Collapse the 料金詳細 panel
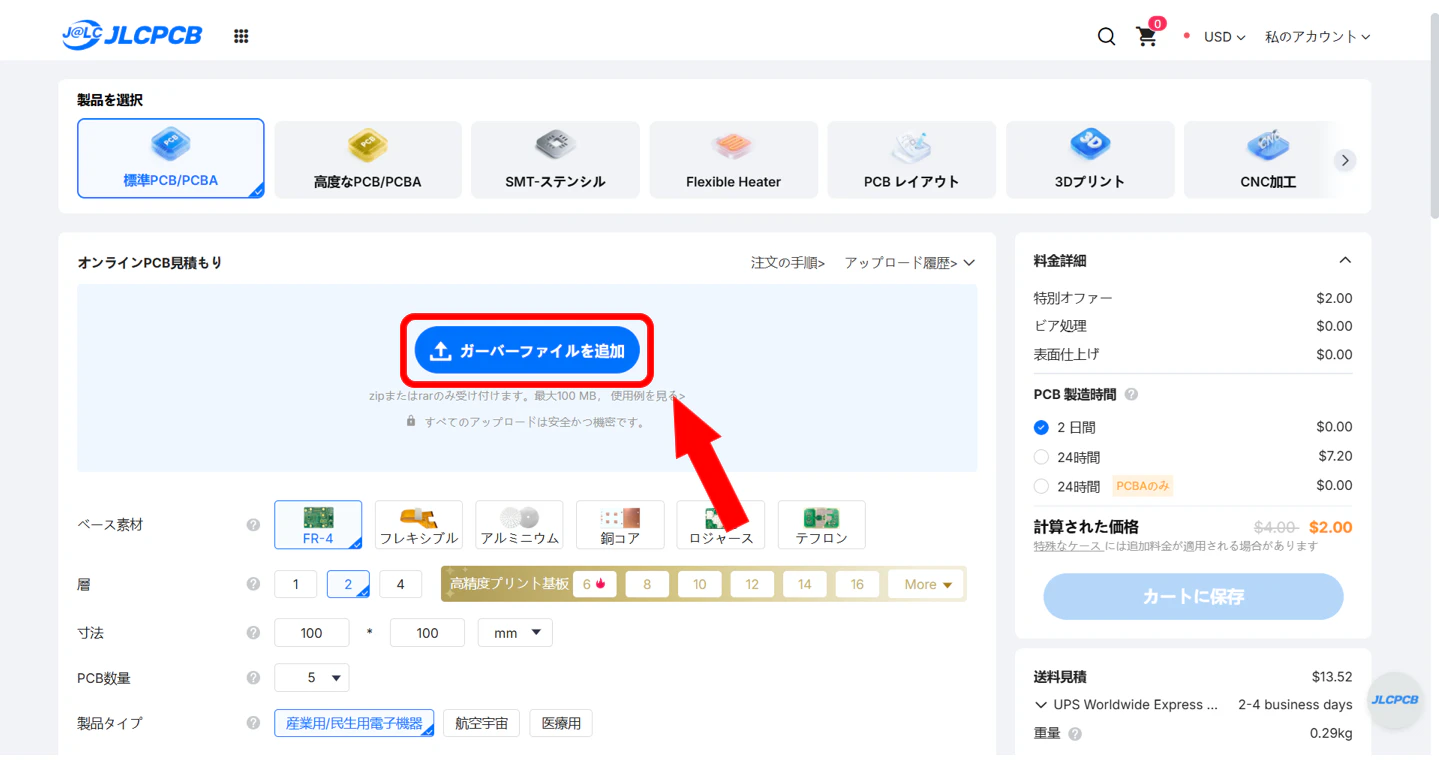Screen dimensions: 1439x763 [x=1345, y=260]
